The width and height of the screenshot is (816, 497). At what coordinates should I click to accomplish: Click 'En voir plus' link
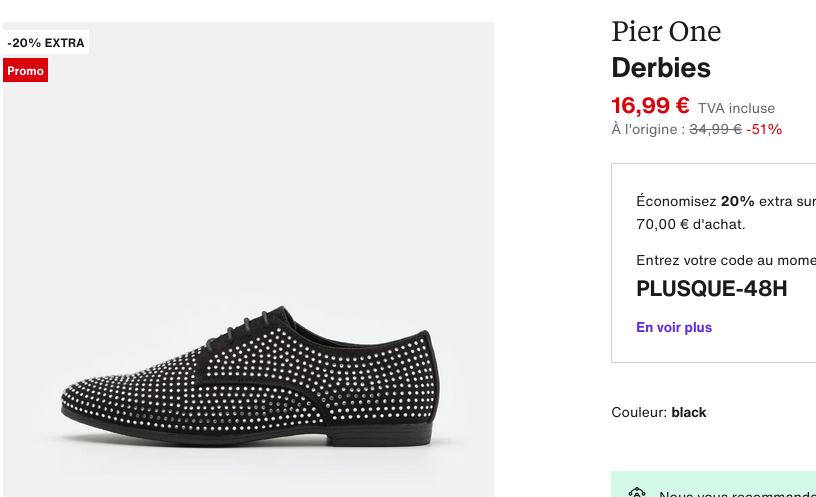pos(674,327)
